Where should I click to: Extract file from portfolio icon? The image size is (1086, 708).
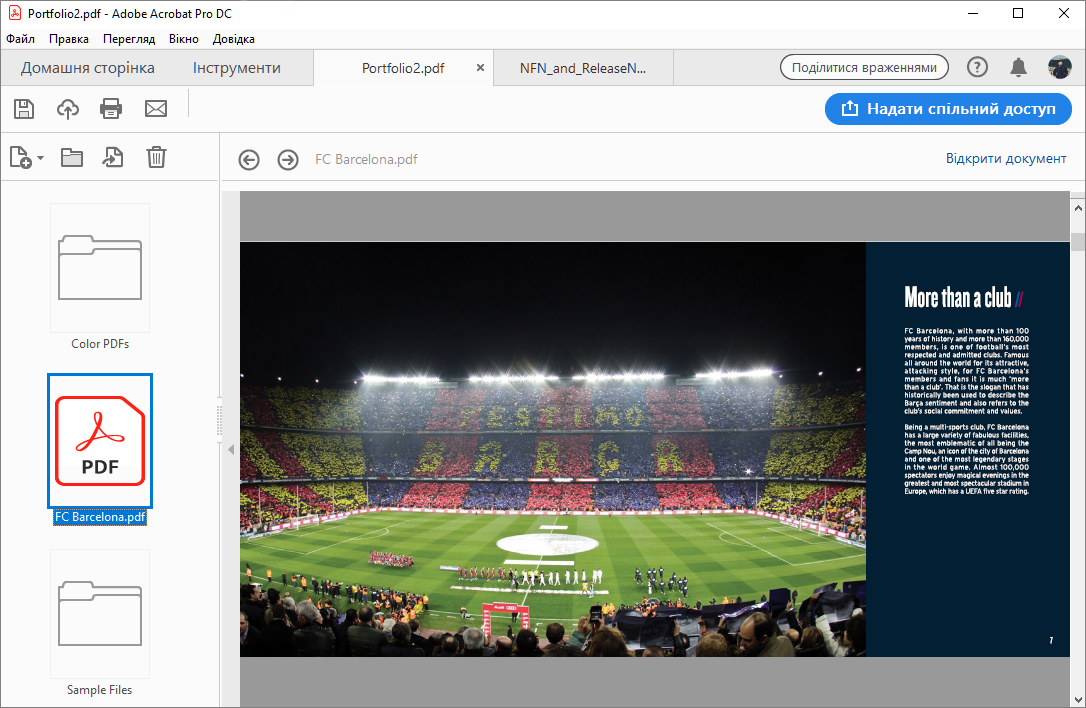pos(113,157)
